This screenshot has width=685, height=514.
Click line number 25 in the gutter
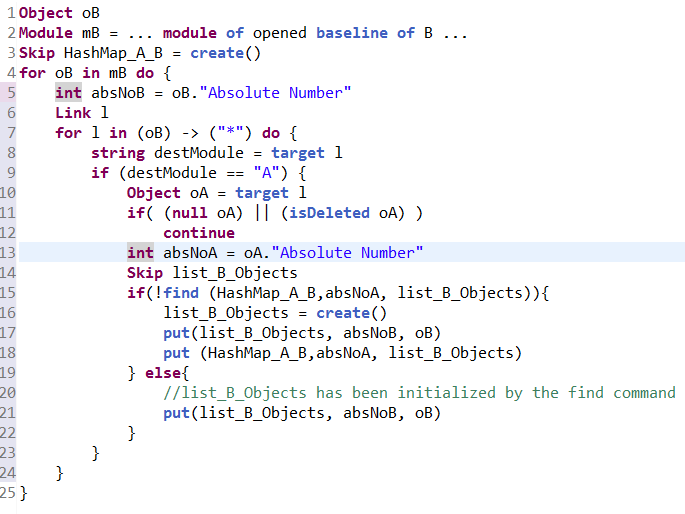point(9,492)
